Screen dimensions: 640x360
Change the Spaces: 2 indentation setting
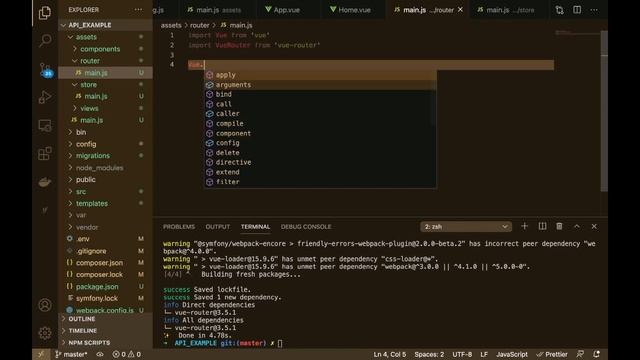point(429,354)
